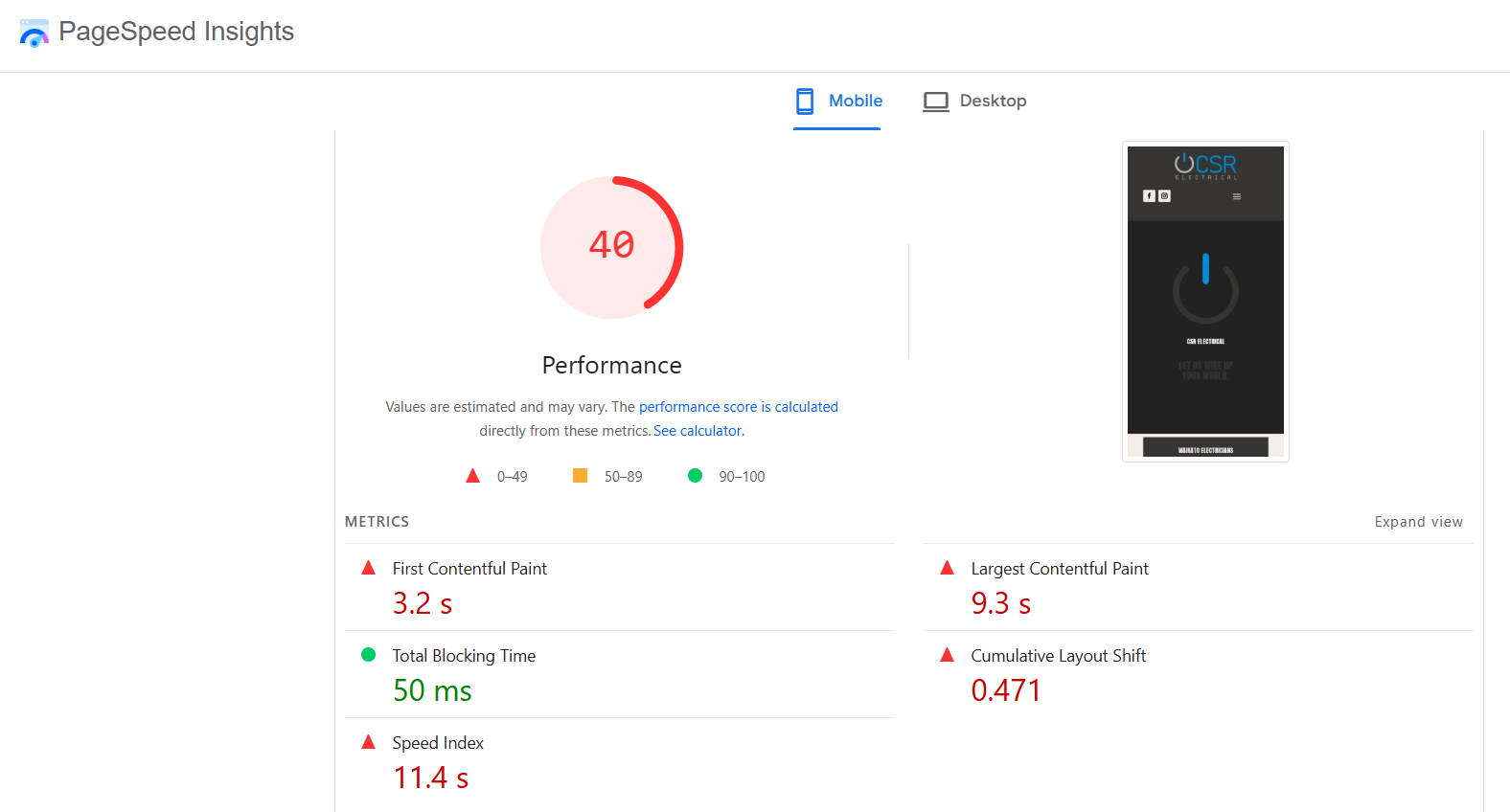The image size is (1510, 812).
Task: Click the PageSpeed Insights logo icon
Action: [34, 33]
